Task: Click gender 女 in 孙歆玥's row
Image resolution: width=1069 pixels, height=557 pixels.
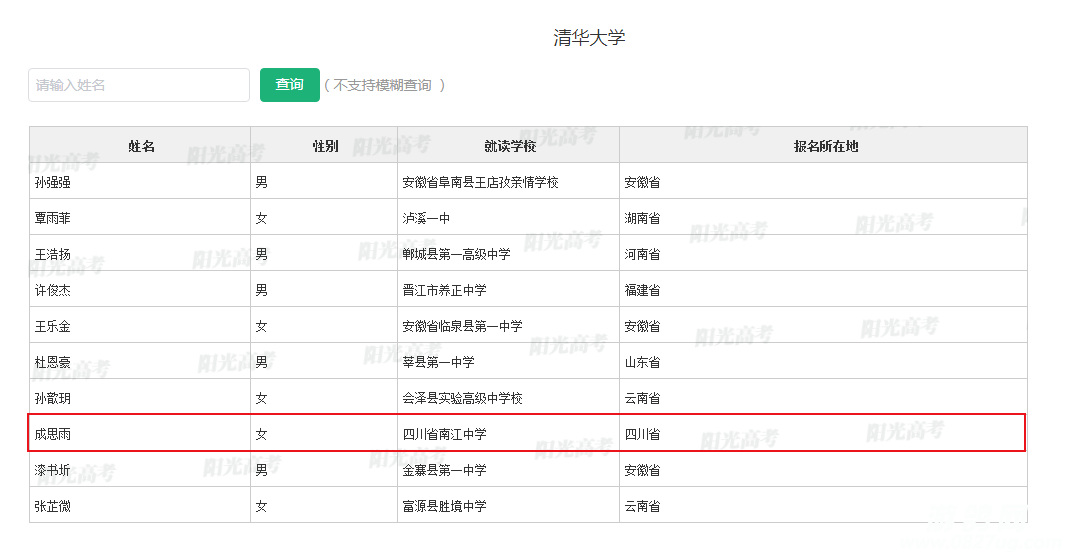Action: pos(261,398)
